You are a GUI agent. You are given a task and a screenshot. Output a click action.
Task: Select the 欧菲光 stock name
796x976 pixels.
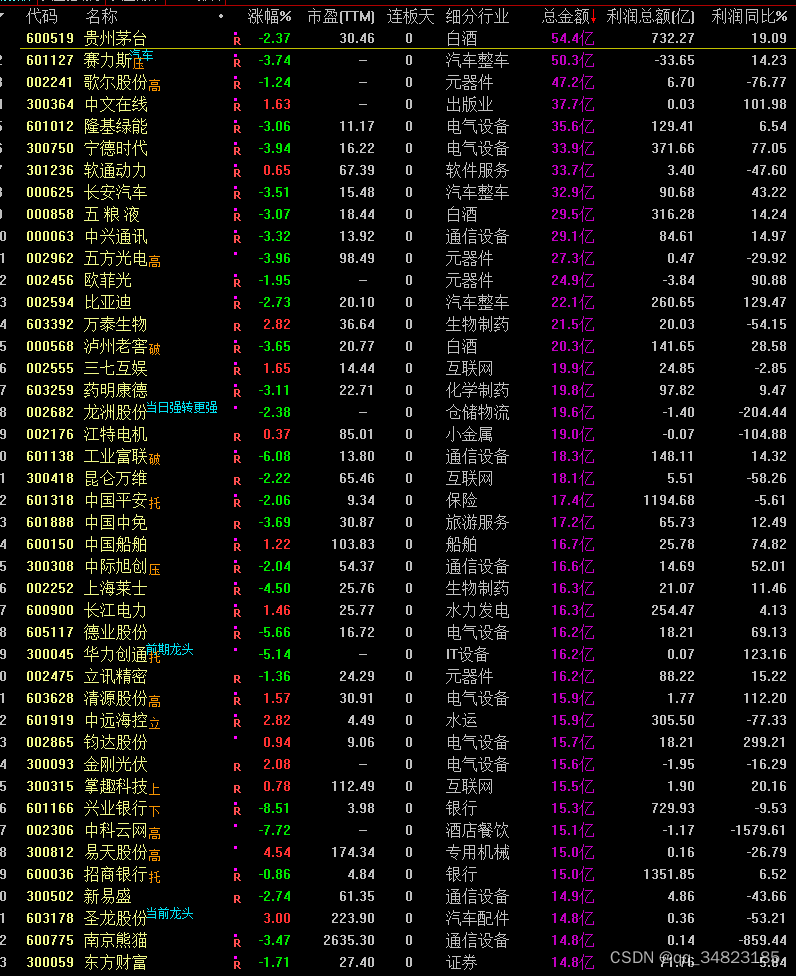108,280
